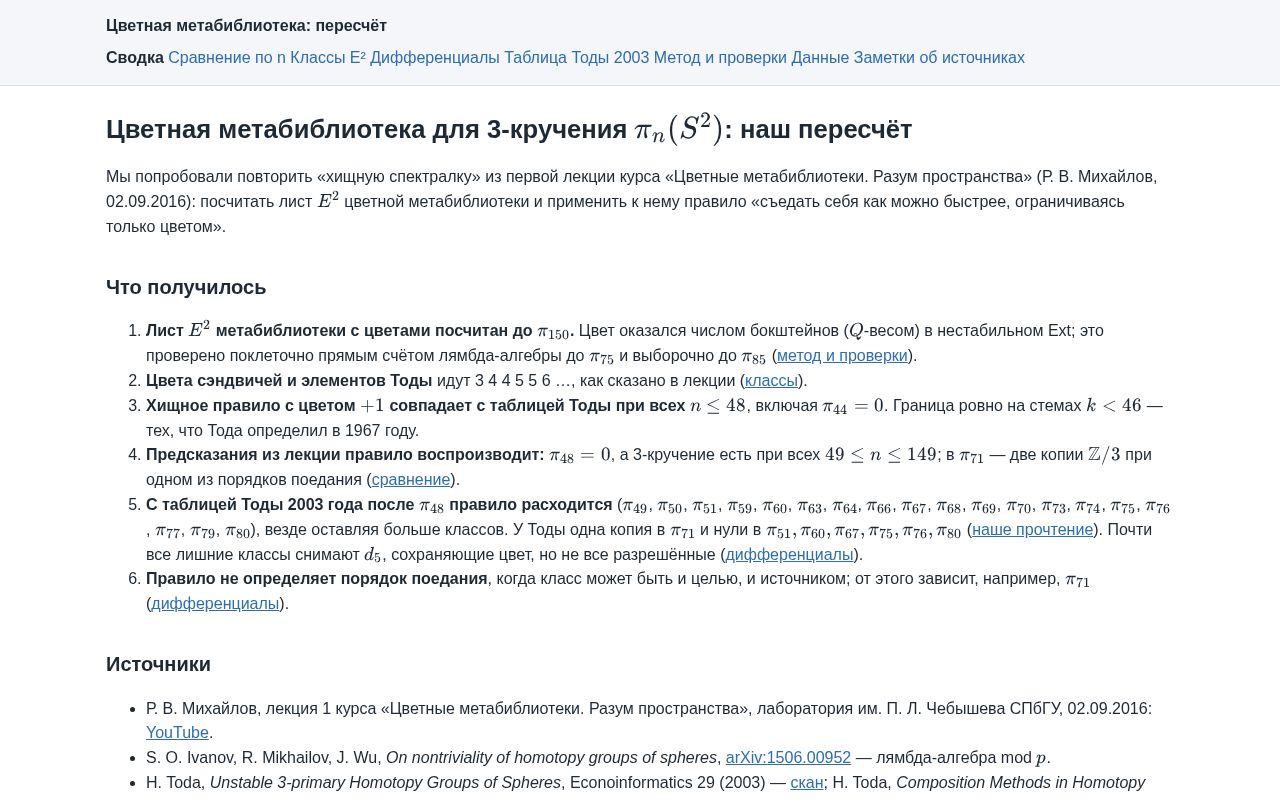Open the Сводка tab in the navigation
Screen dimensions: 1280x800
(x=135, y=58)
